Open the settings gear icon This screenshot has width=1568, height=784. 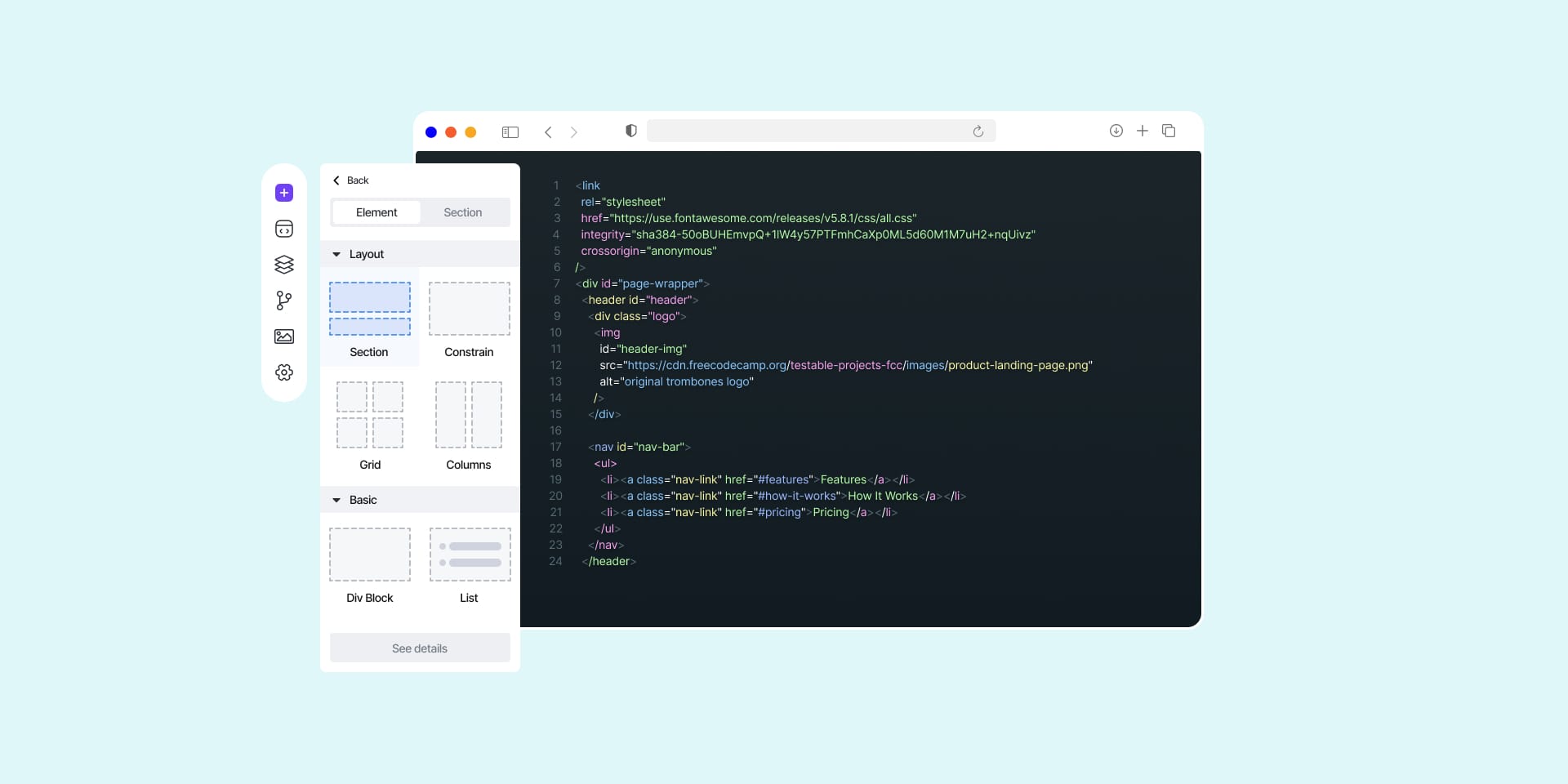[283, 372]
